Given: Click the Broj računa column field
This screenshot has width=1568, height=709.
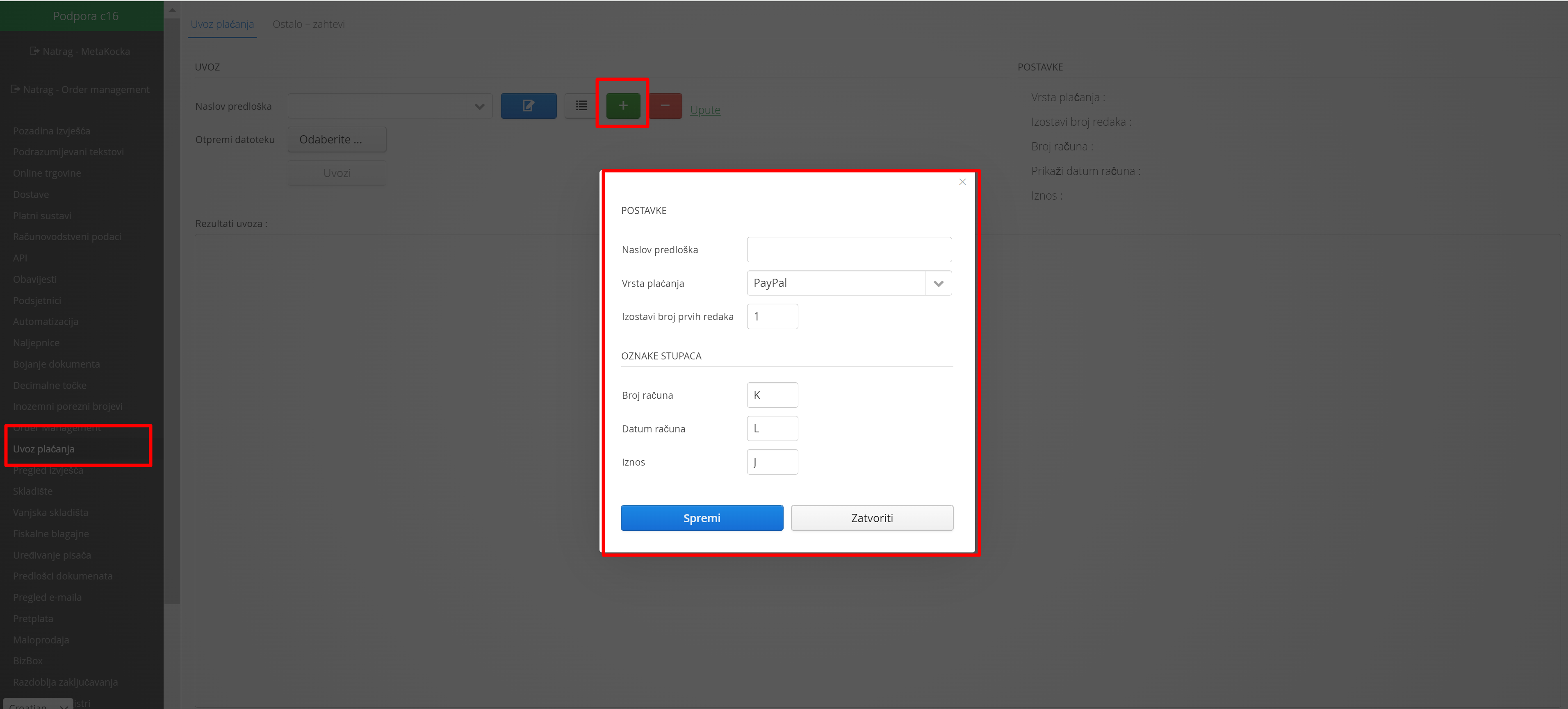Looking at the screenshot, I should tap(772, 395).
